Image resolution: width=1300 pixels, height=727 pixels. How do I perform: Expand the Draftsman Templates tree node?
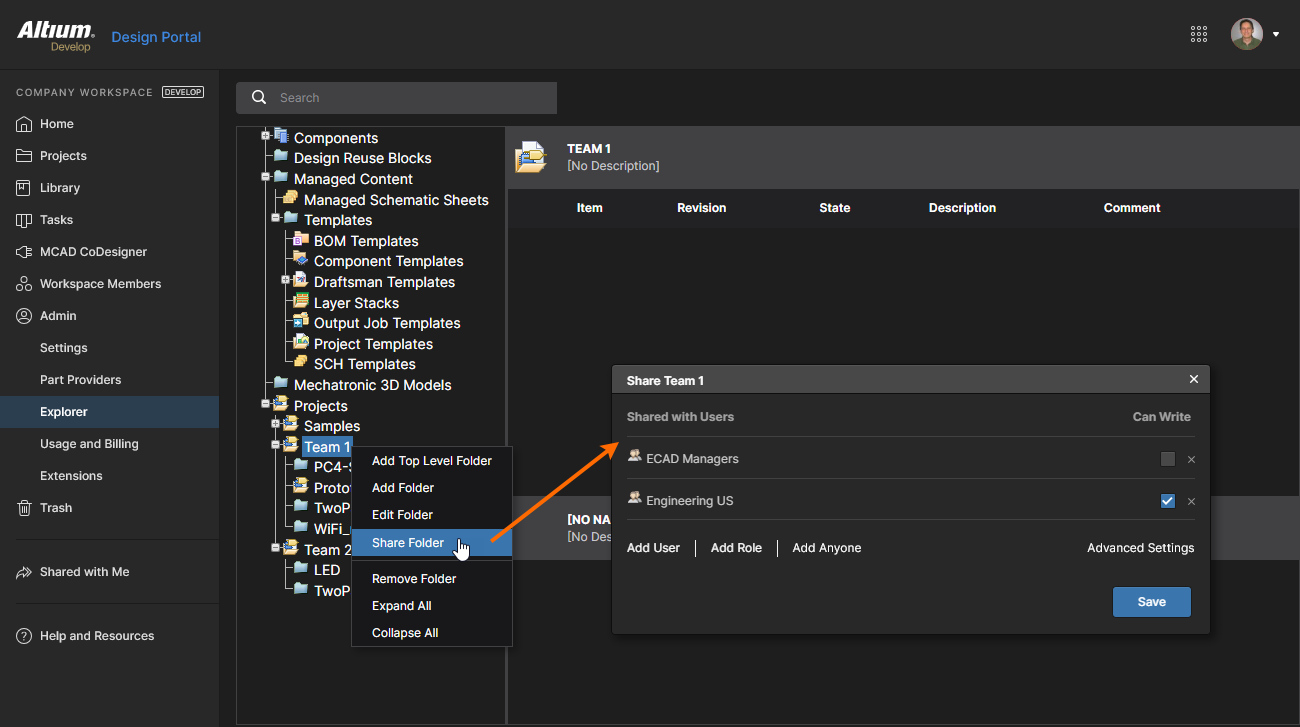click(286, 280)
